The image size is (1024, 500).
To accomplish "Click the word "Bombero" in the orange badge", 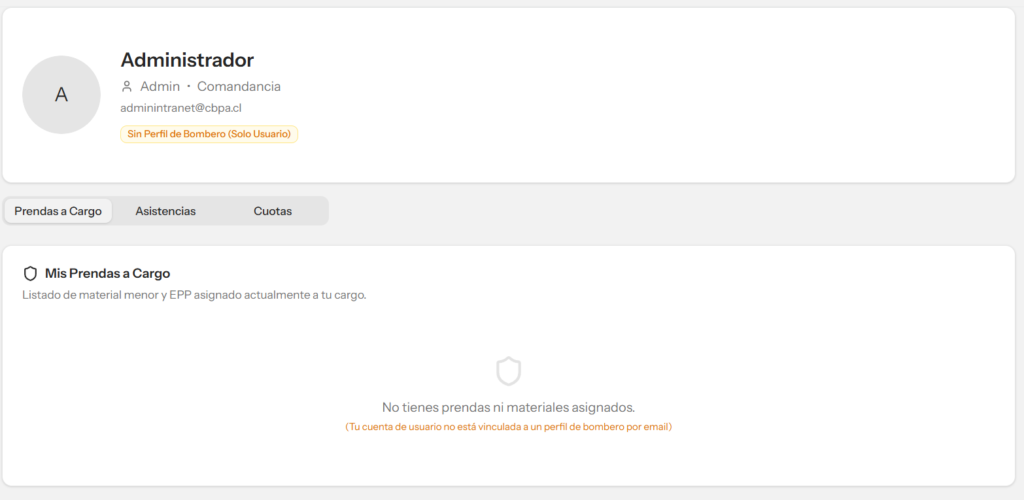I will 205,134.
